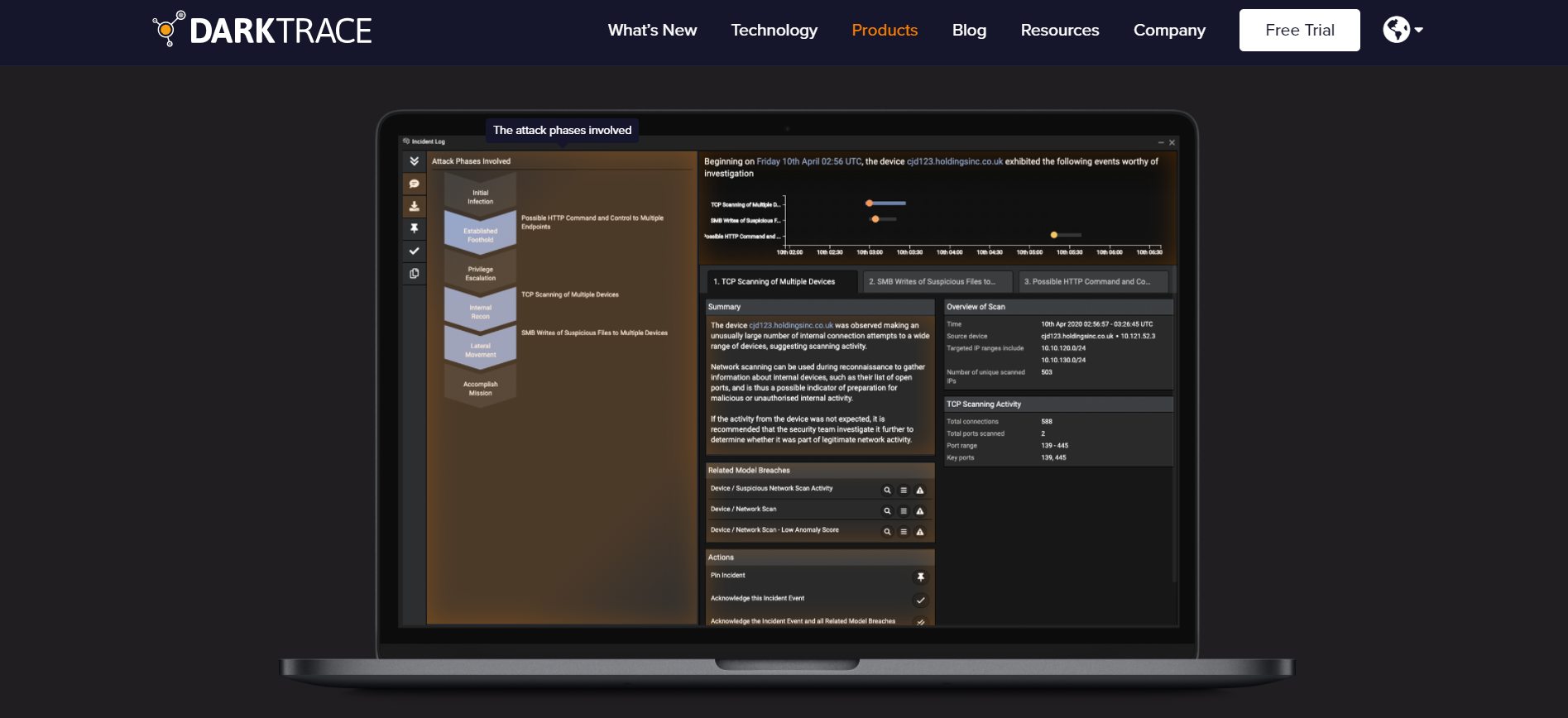1568x718 pixels.
Task: Minimize the Incident Log window
Action: pos(1161,142)
